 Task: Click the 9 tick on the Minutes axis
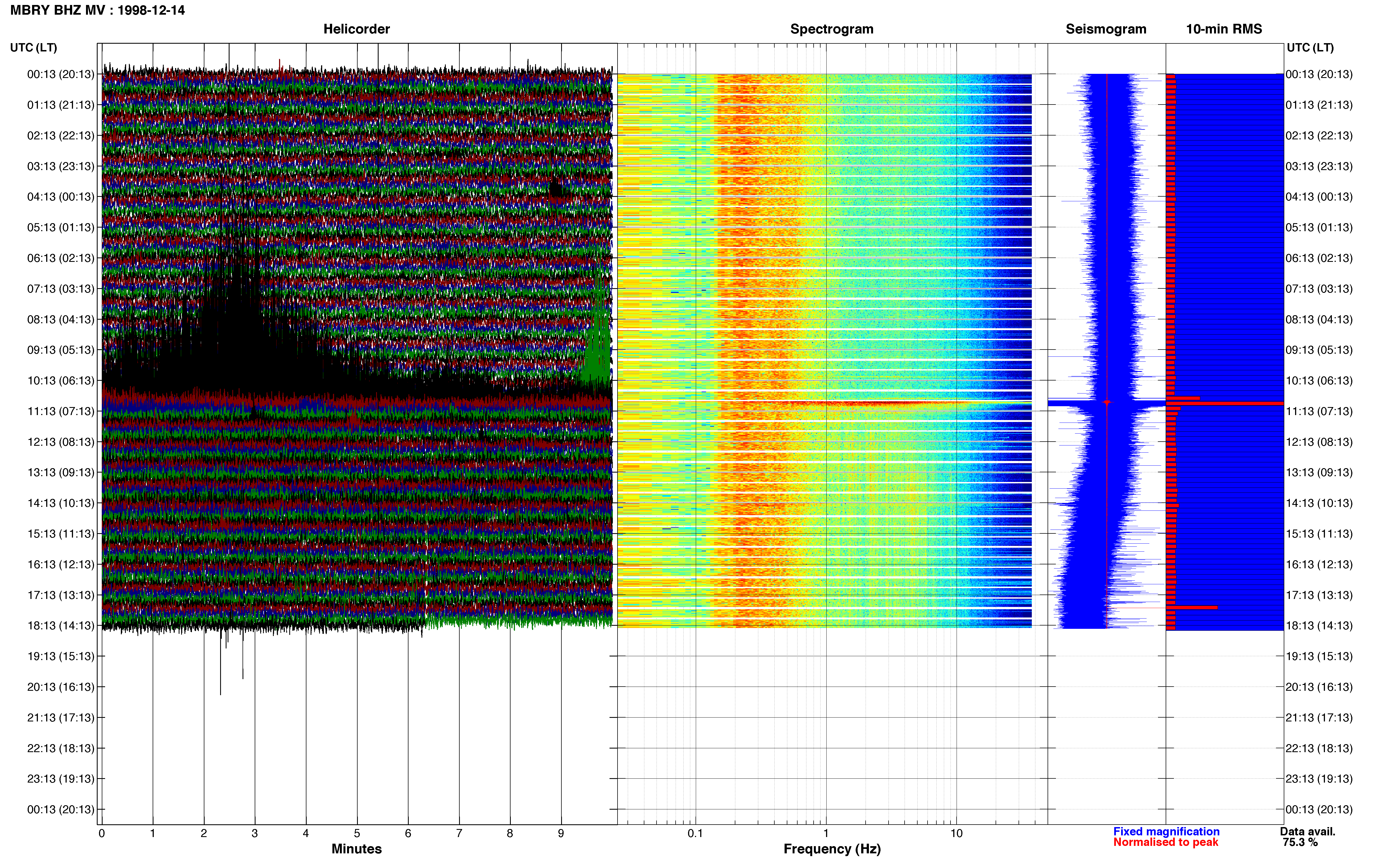561,833
